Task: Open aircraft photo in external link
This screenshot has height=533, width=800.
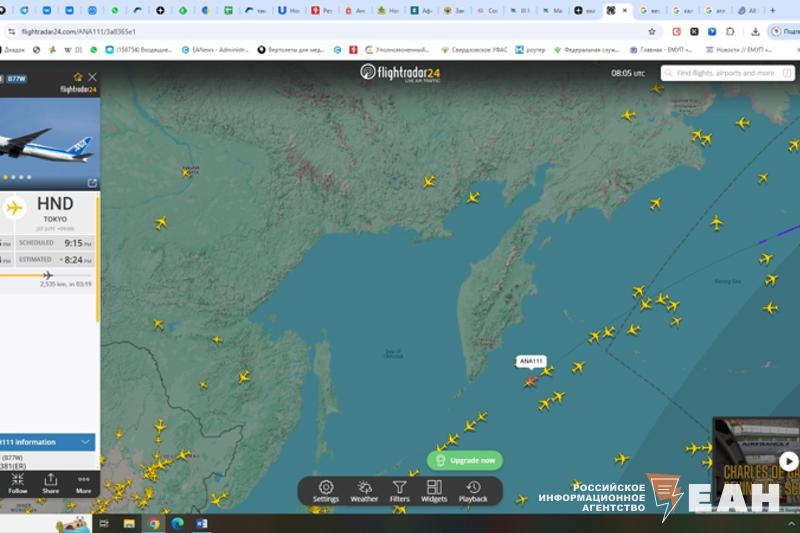Action: (92, 183)
